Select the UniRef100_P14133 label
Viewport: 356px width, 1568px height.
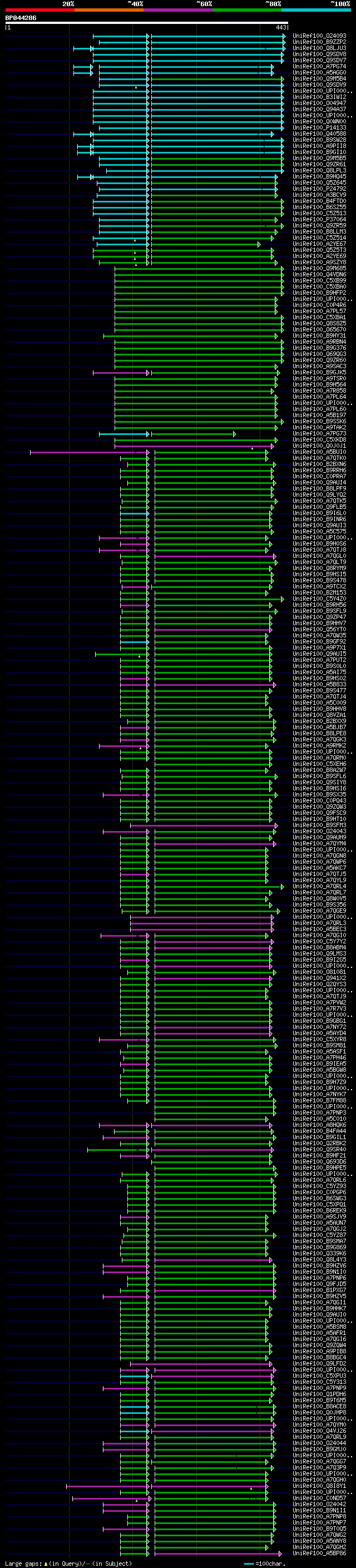319,128
